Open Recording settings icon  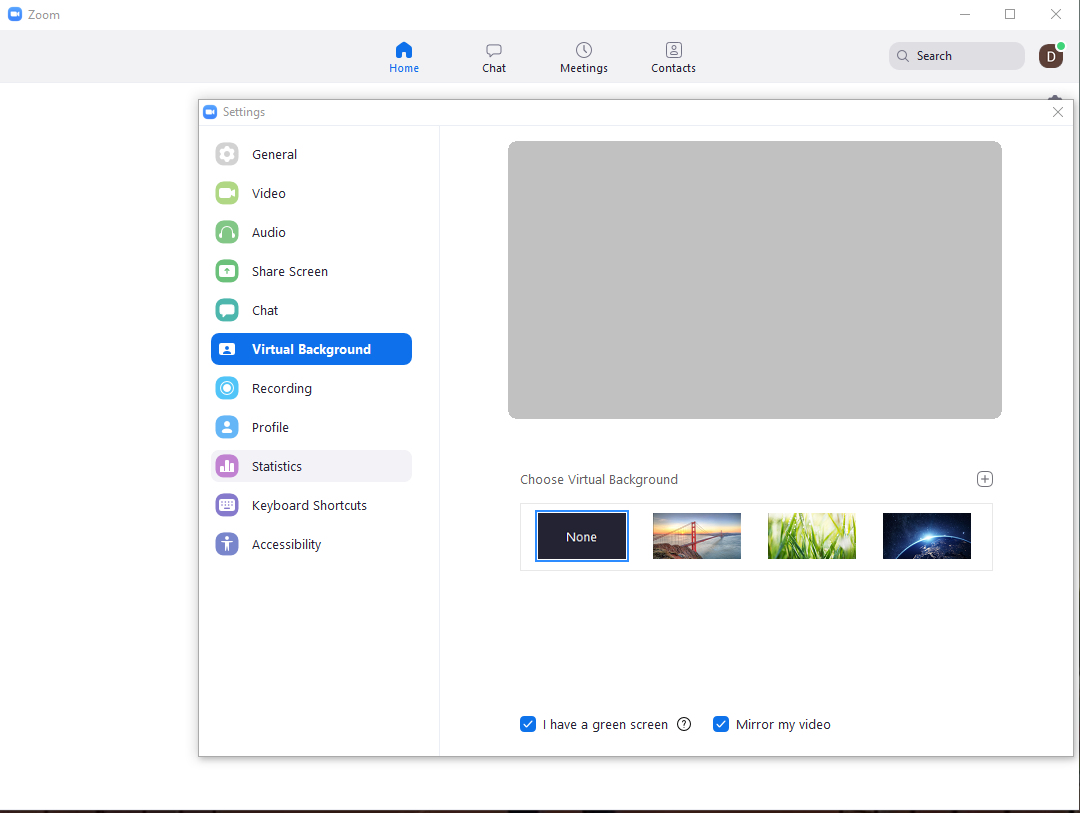[227, 388]
